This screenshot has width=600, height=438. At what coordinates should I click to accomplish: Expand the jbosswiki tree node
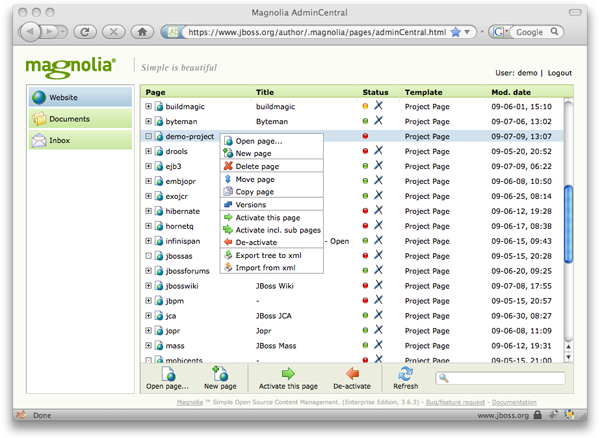pos(148,285)
